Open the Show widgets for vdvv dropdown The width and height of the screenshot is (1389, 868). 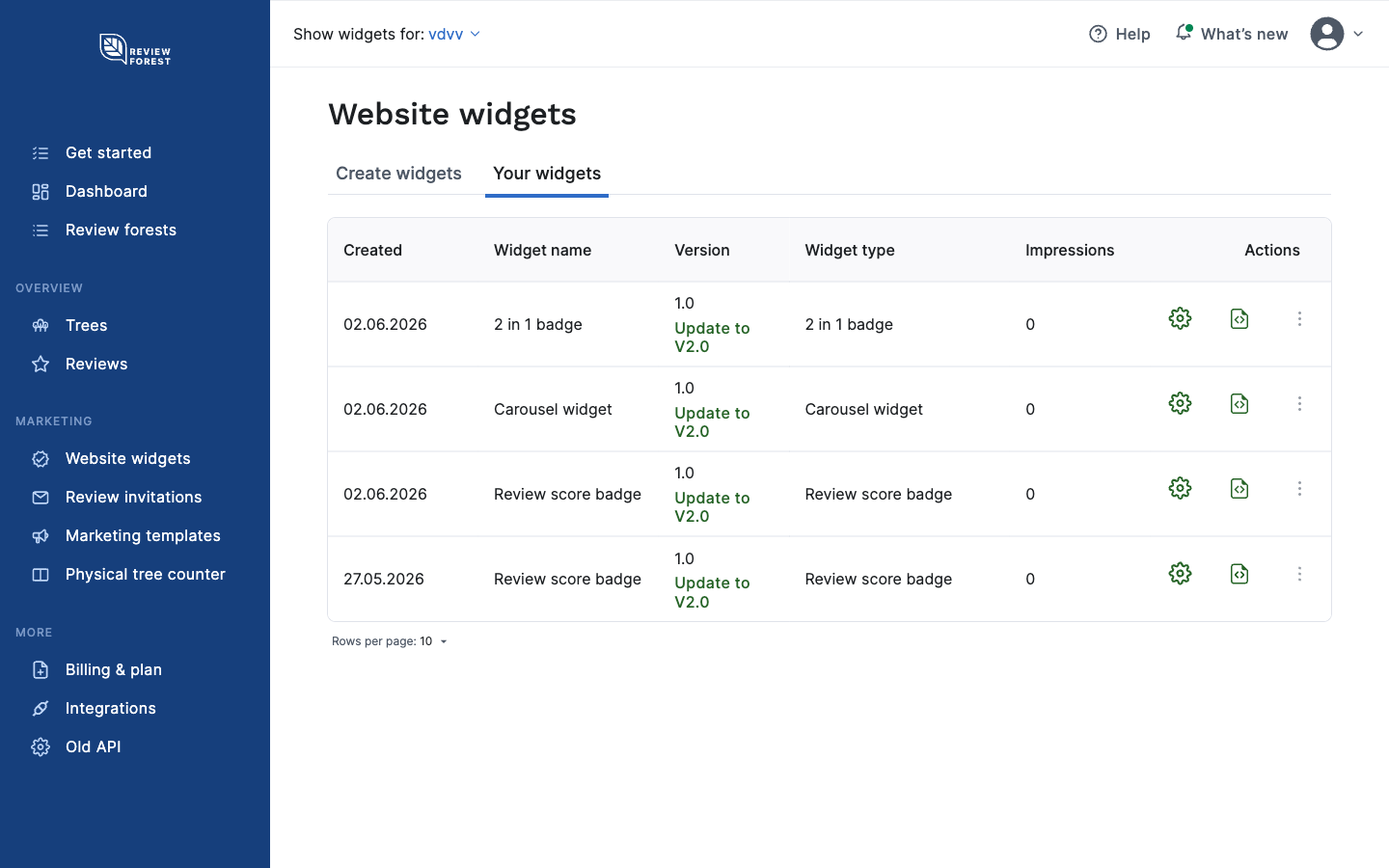(454, 34)
